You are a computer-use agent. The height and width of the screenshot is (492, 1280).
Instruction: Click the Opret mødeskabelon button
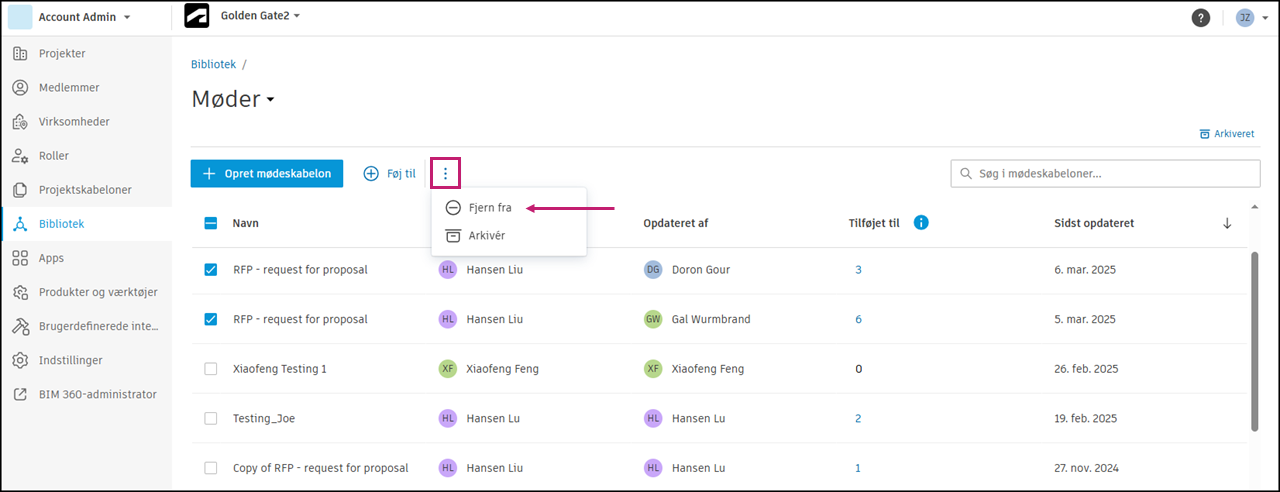[x=267, y=174]
